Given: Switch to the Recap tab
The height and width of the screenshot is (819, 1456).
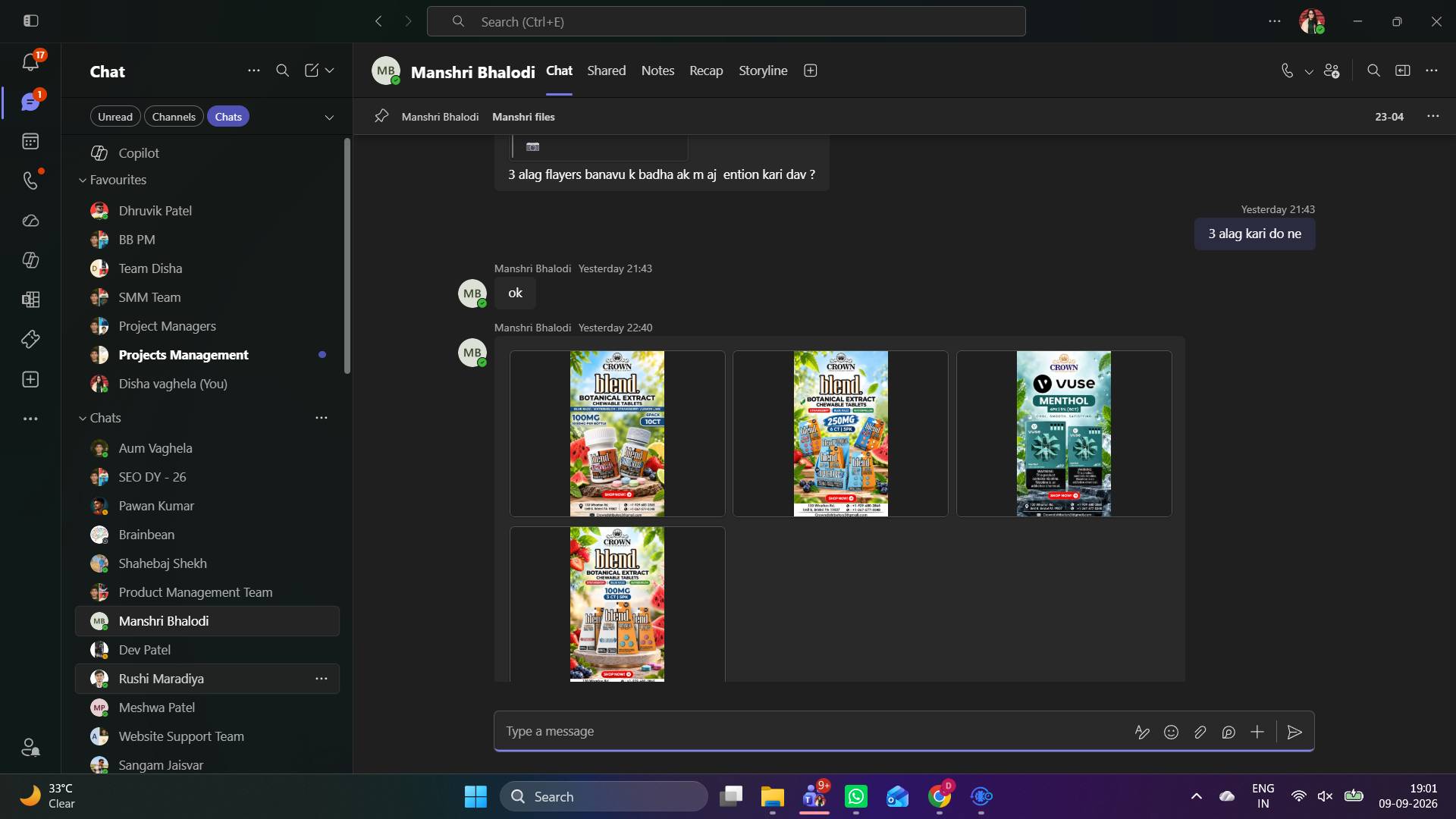Looking at the screenshot, I should [706, 71].
